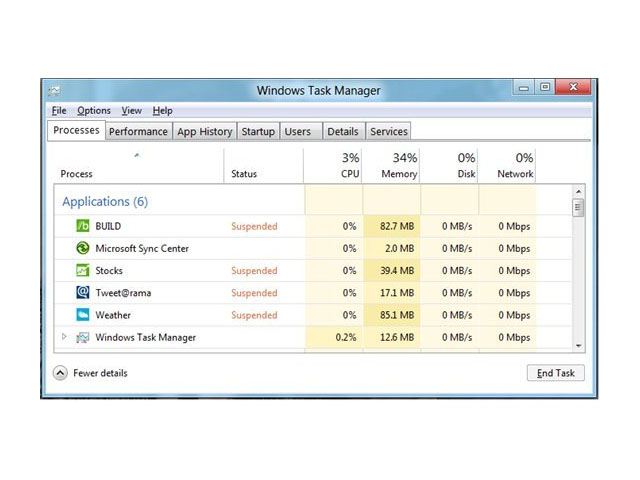Click the scrollbar down arrow
The width and height of the screenshot is (640, 480).
578,346
